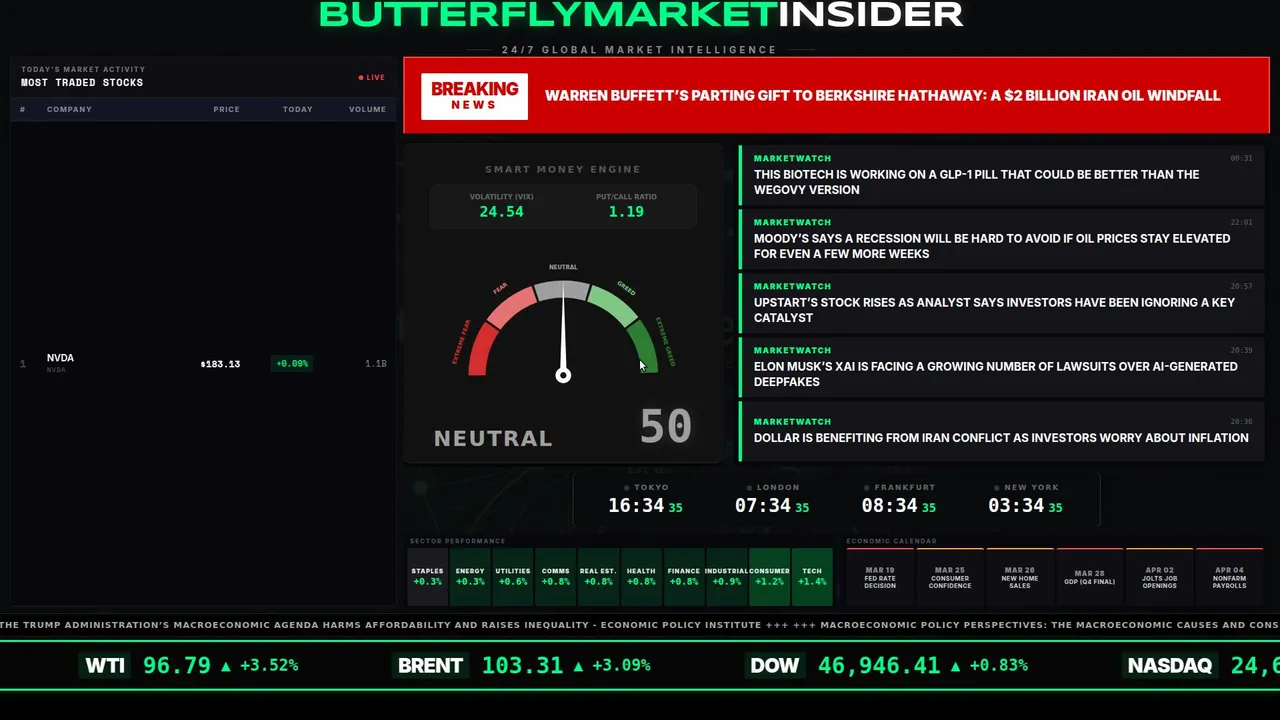1280x720 pixels.
Task: Click the Most Traded Stocks heading
Action: [x=82, y=83]
